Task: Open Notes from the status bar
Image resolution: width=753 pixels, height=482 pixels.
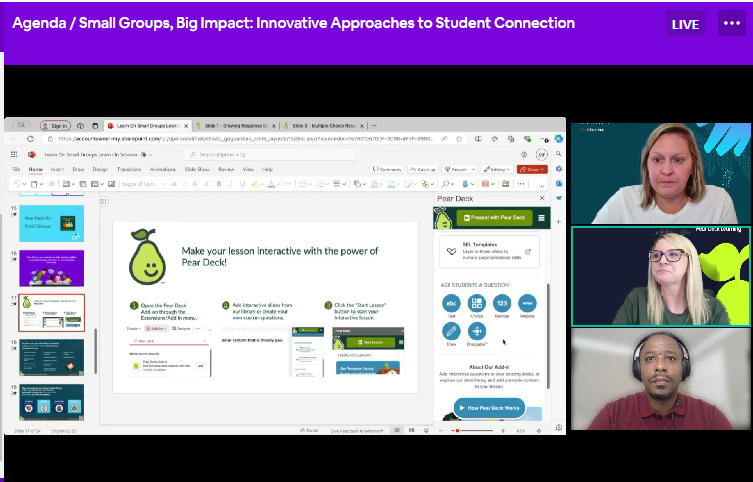Action: click(x=309, y=431)
